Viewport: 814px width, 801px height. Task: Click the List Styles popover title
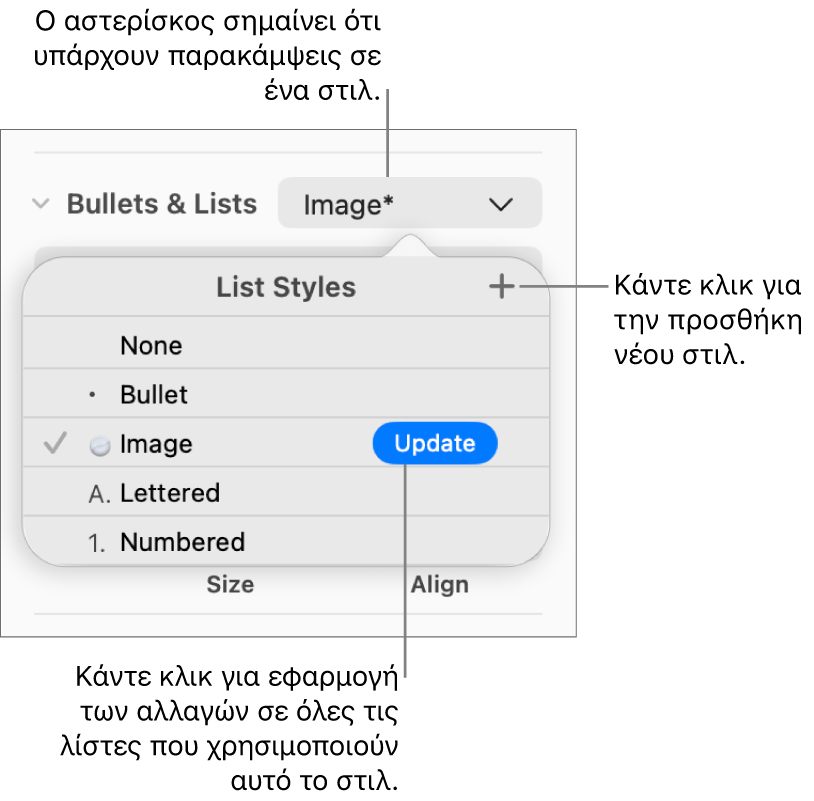(x=286, y=288)
